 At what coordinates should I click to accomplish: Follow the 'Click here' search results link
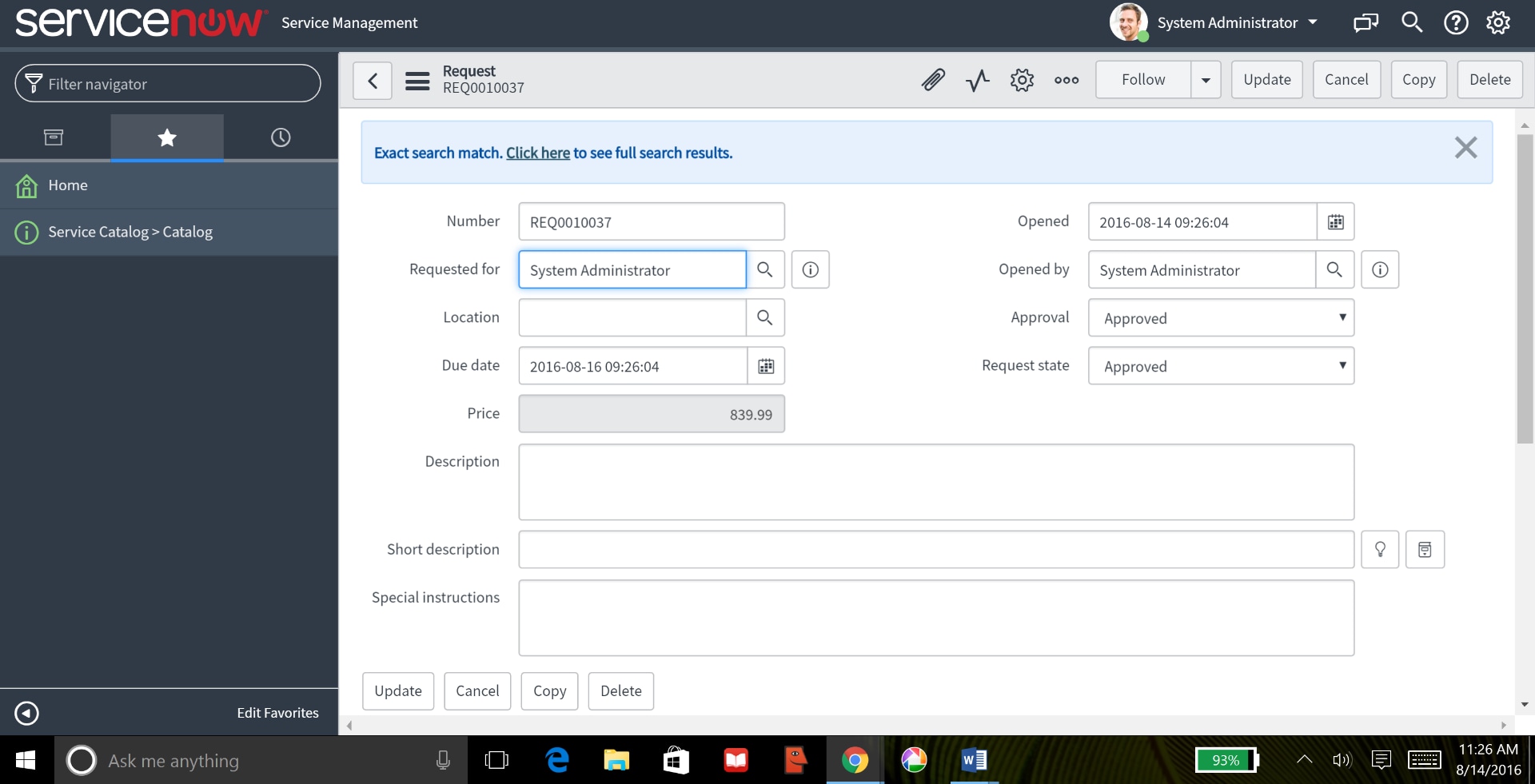click(537, 153)
